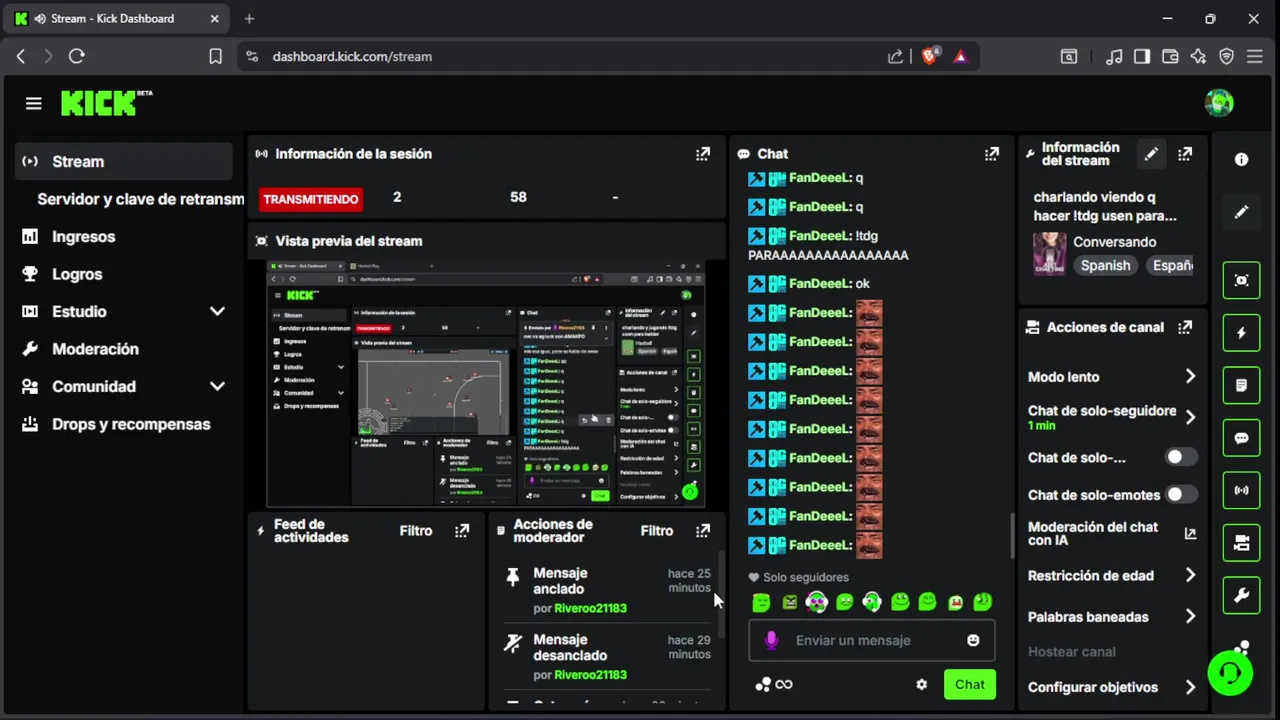Click the server icon in the right sidebar
This screenshot has width=1280, height=720.
pyautogui.click(x=1241, y=543)
